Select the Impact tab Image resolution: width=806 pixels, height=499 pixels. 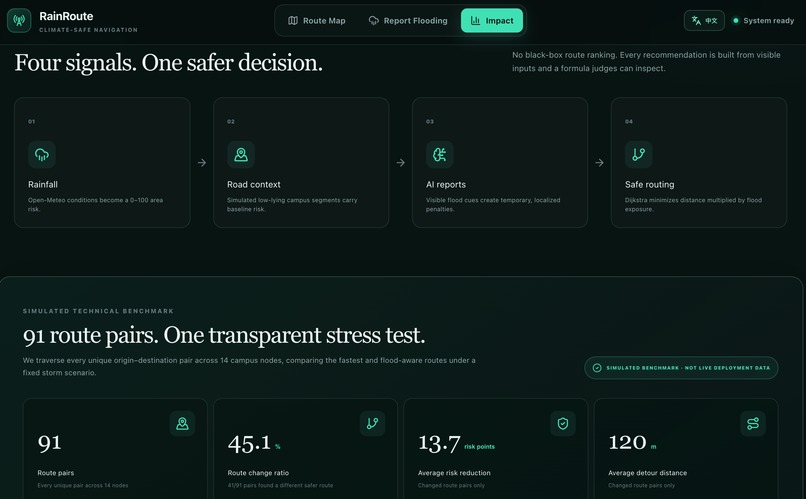pyautogui.click(x=492, y=21)
